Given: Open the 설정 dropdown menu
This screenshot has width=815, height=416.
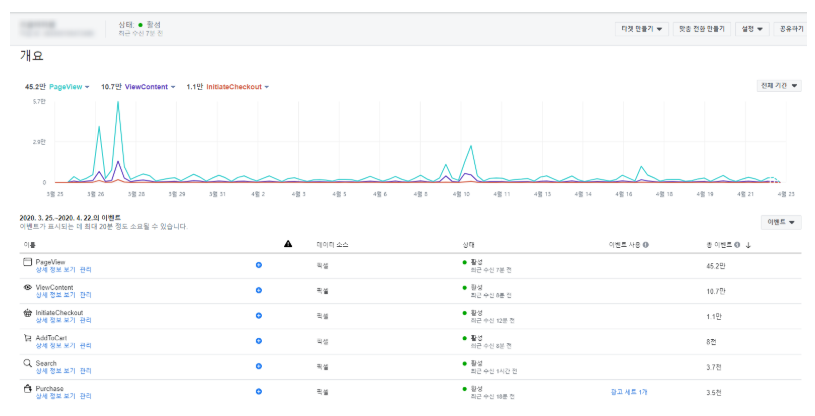Looking at the screenshot, I should pyautogui.click(x=752, y=29).
